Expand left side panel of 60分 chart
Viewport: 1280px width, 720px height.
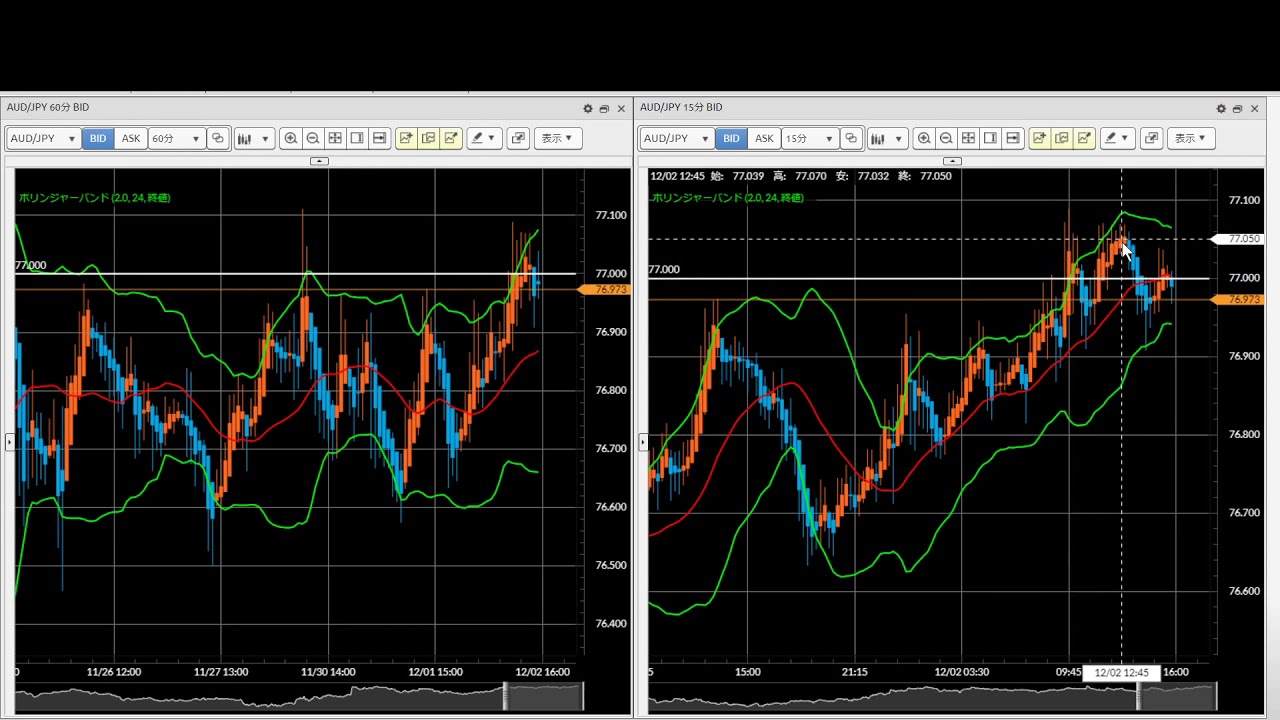click(x=10, y=440)
